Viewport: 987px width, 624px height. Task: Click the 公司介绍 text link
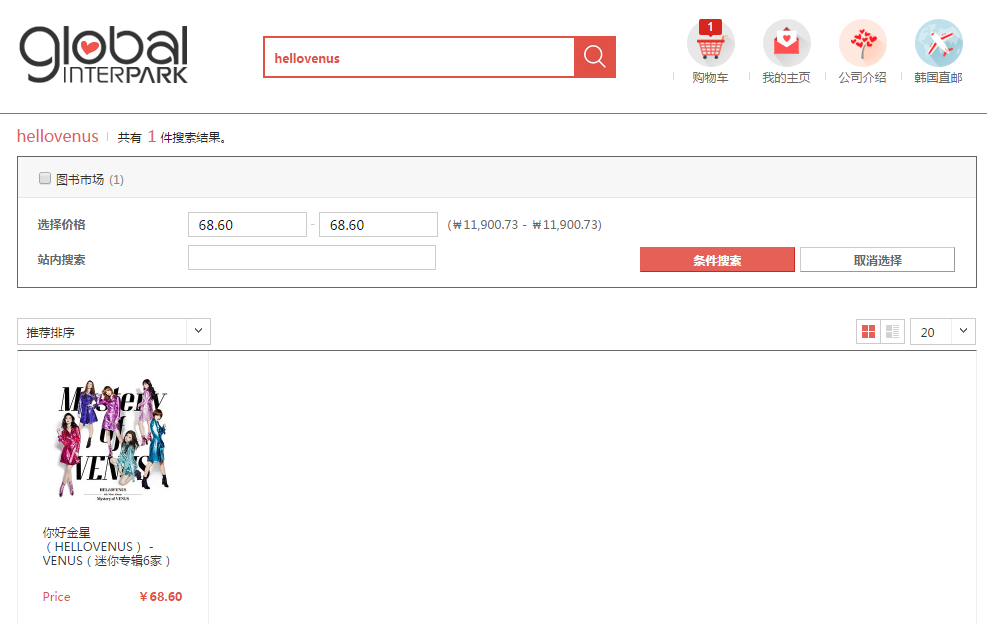pyautogui.click(x=862, y=77)
